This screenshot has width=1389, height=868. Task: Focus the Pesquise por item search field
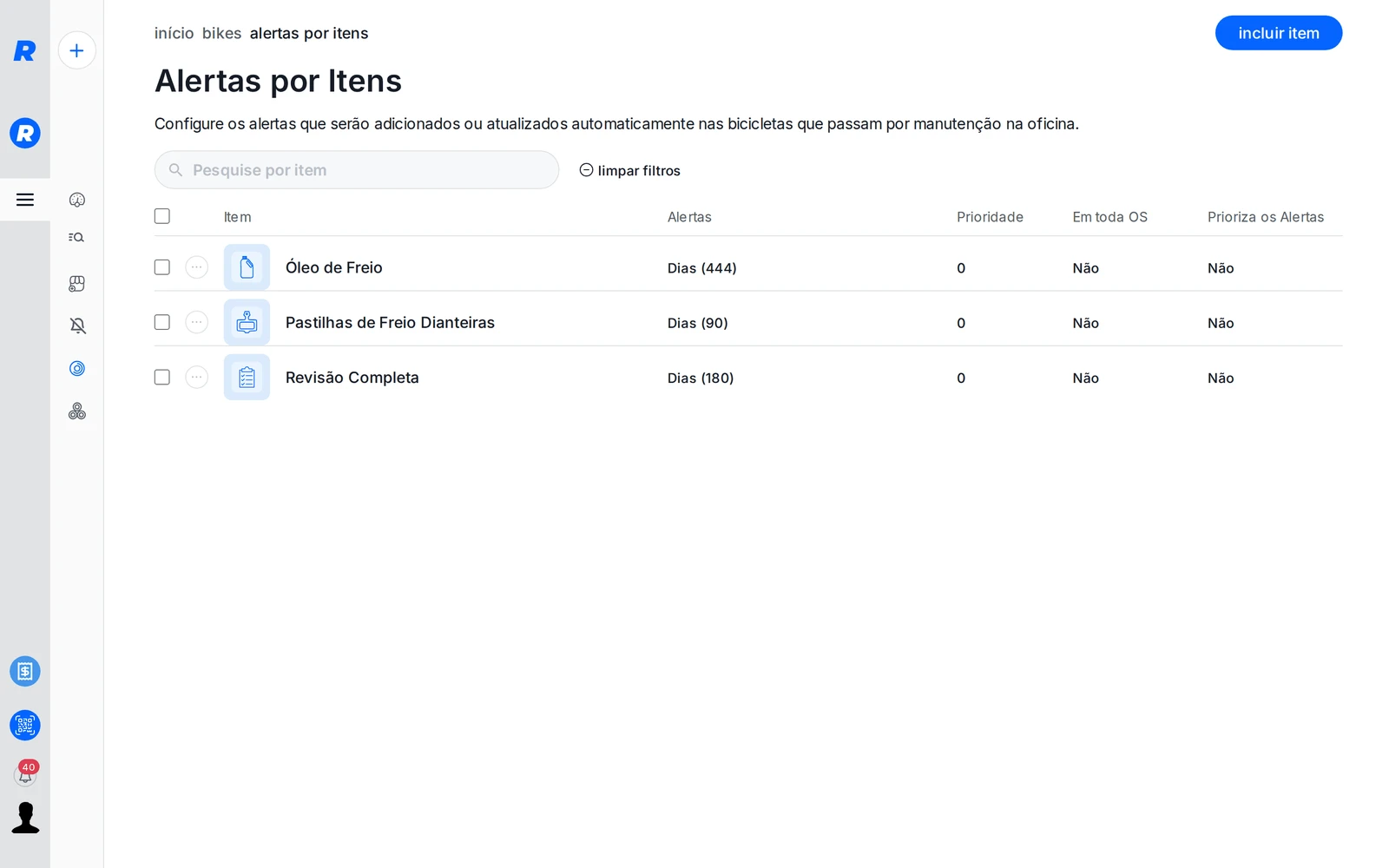(357, 170)
